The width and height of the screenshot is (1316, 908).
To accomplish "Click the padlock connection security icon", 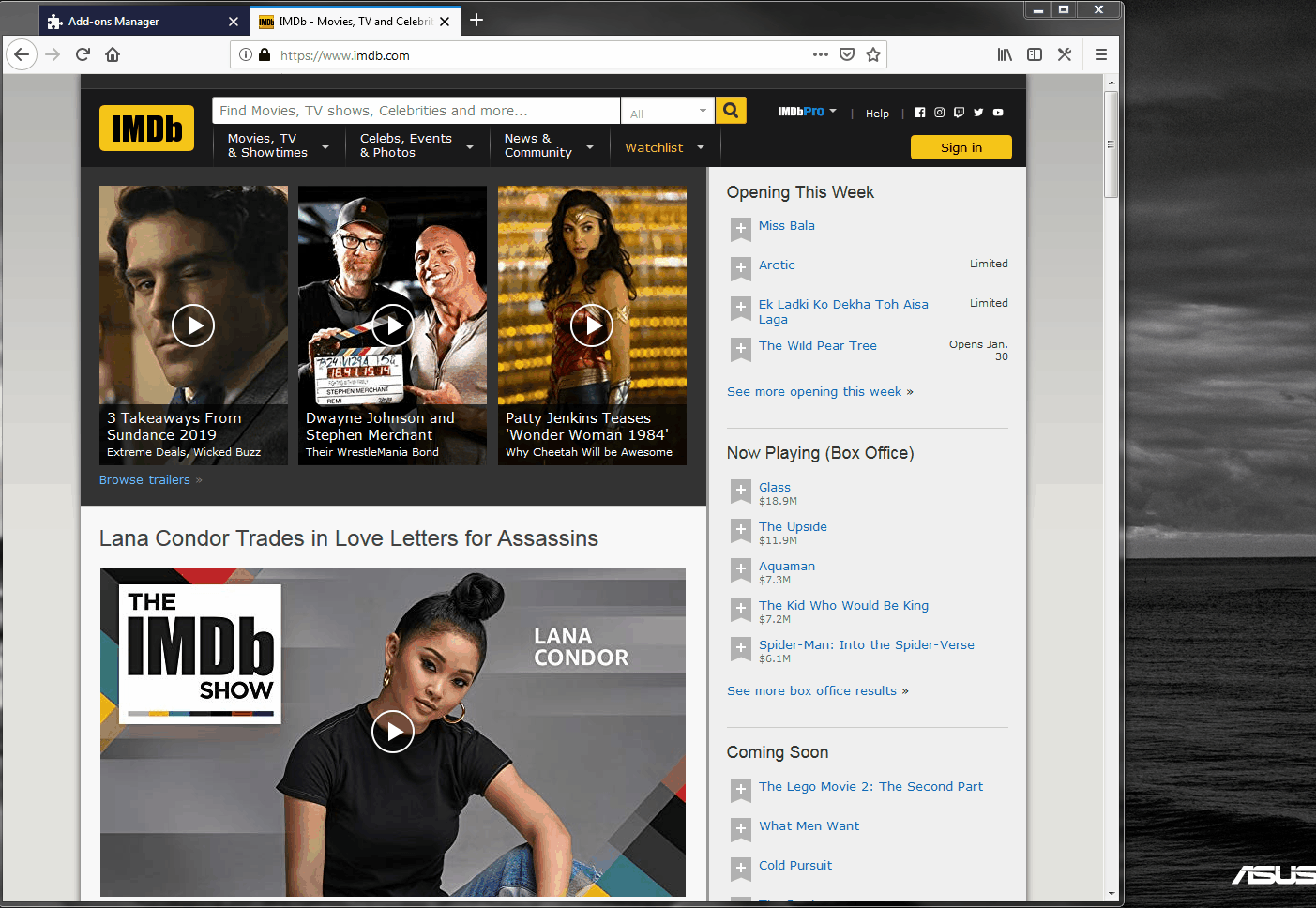I will click(x=265, y=54).
